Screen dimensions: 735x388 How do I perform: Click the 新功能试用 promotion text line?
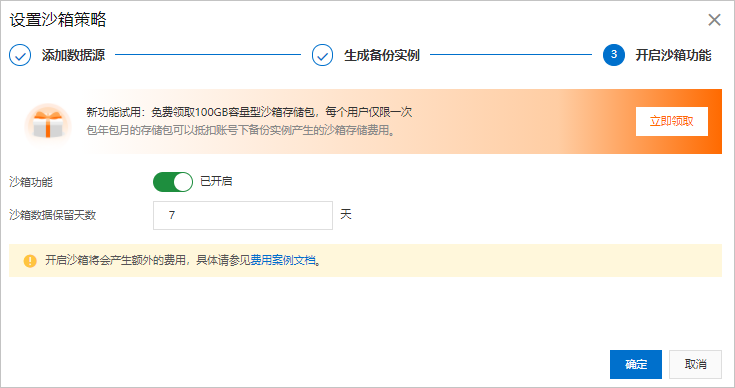click(x=249, y=112)
